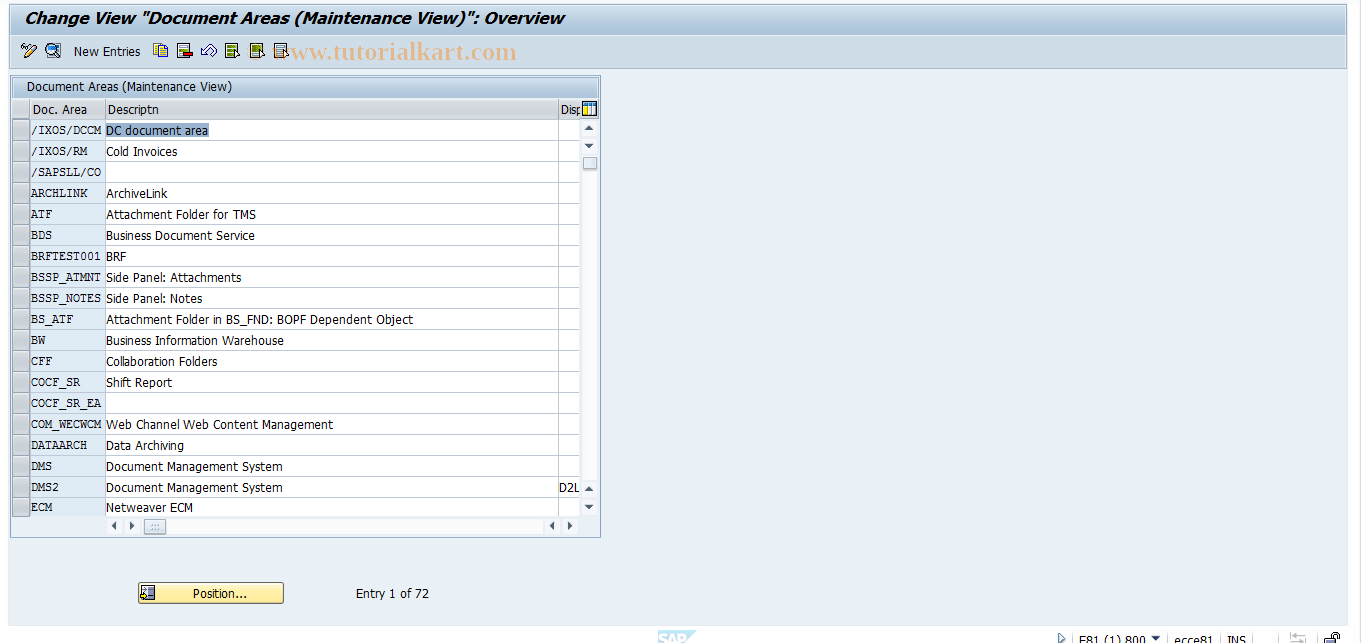Select the row selector for /IXOS/DCCM
The height and width of the screenshot is (643, 1361).
21,130
